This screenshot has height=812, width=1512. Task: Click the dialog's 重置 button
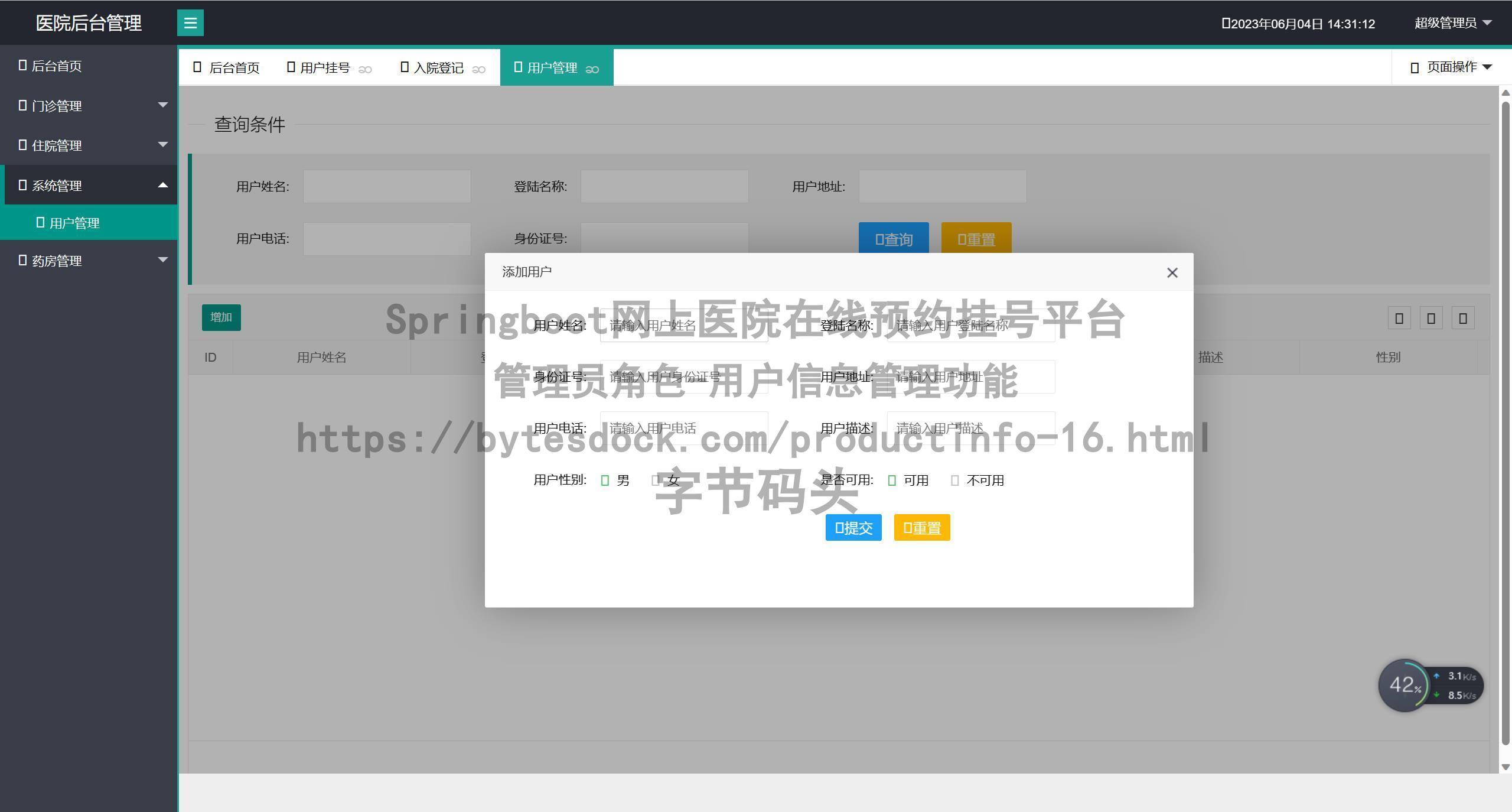click(x=922, y=528)
